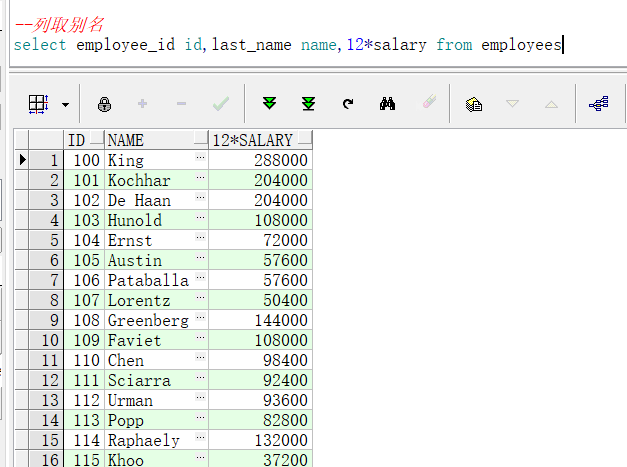This screenshot has width=627, height=467.
Task: Select the name cell 'Hunold'
Action: (x=156, y=220)
